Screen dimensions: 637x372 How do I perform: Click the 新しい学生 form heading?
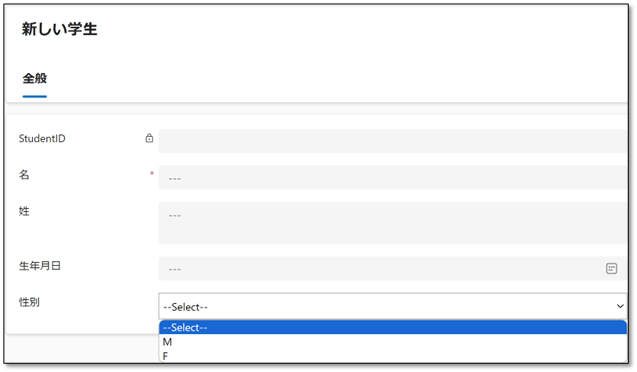pos(59,29)
